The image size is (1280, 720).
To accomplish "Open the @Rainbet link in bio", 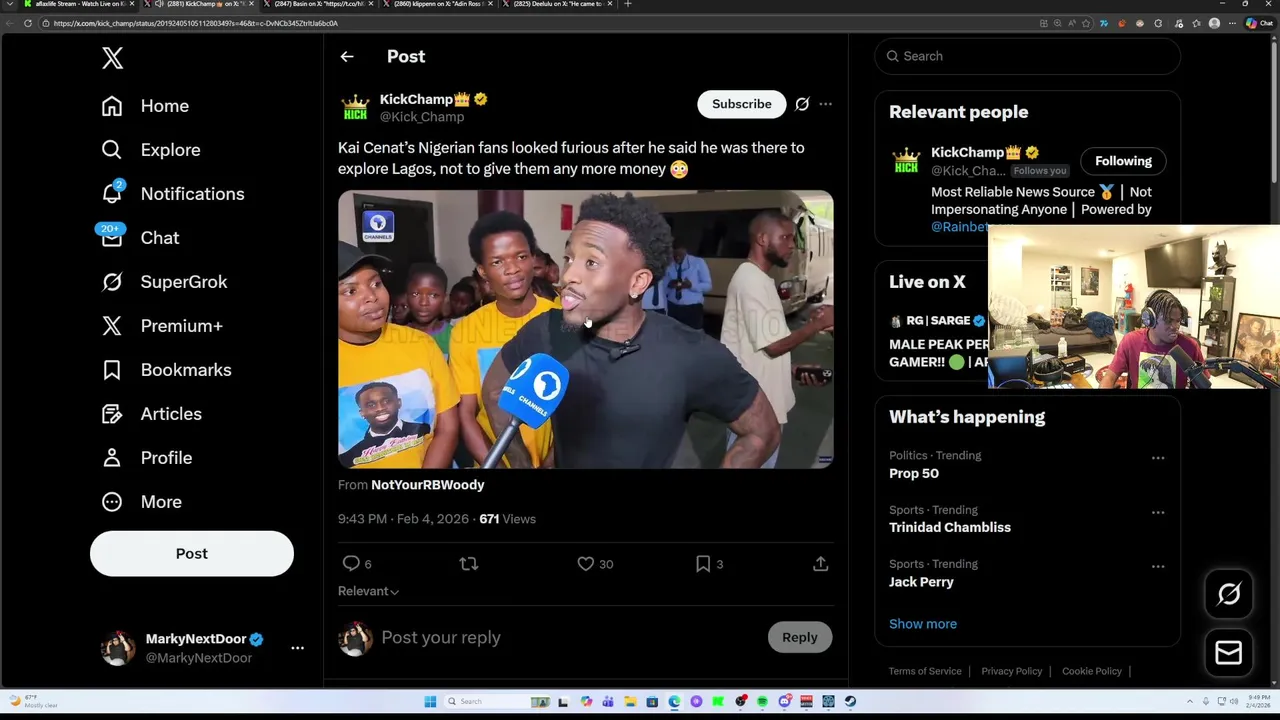I will (x=960, y=227).
